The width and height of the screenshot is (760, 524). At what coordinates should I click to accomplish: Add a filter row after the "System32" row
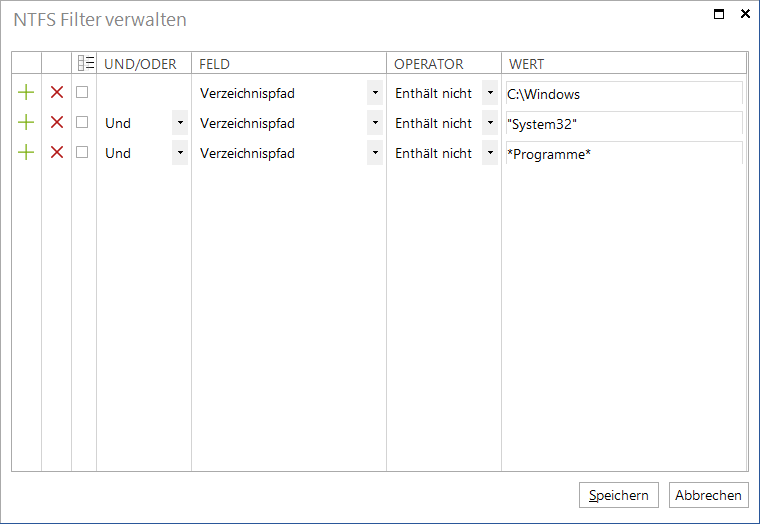click(26, 122)
